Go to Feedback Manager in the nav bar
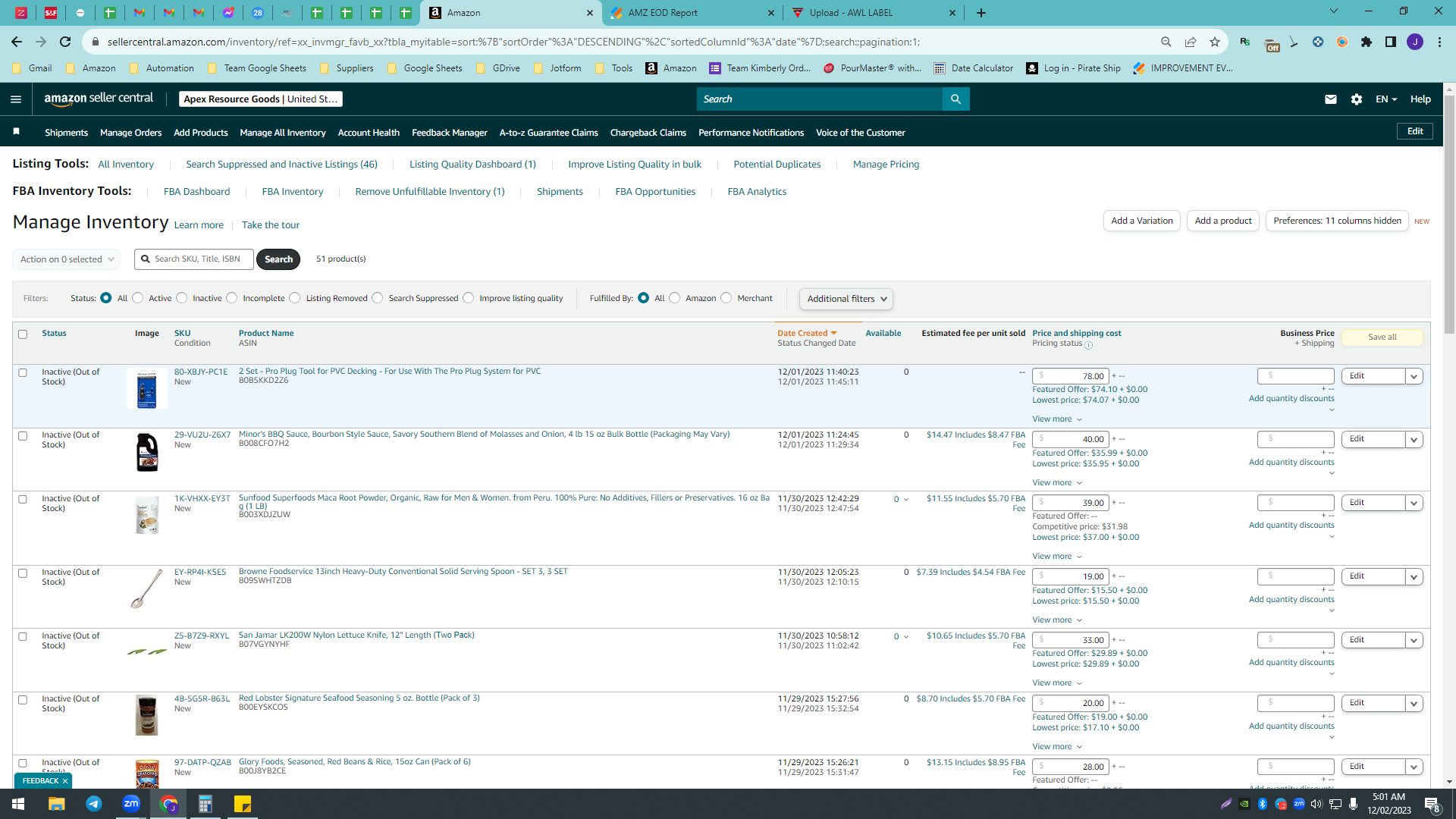This screenshot has height=819, width=1456. click(450, 133)
